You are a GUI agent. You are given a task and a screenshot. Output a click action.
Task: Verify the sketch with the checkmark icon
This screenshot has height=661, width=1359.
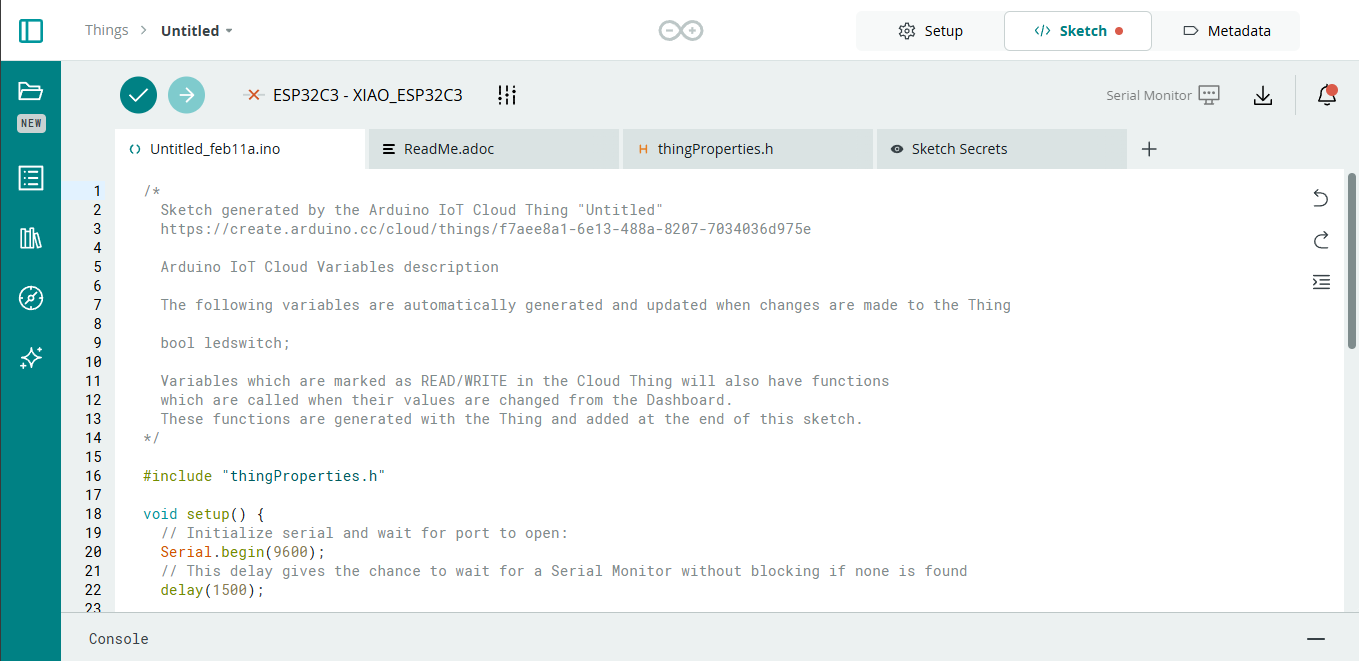[138, 94]
